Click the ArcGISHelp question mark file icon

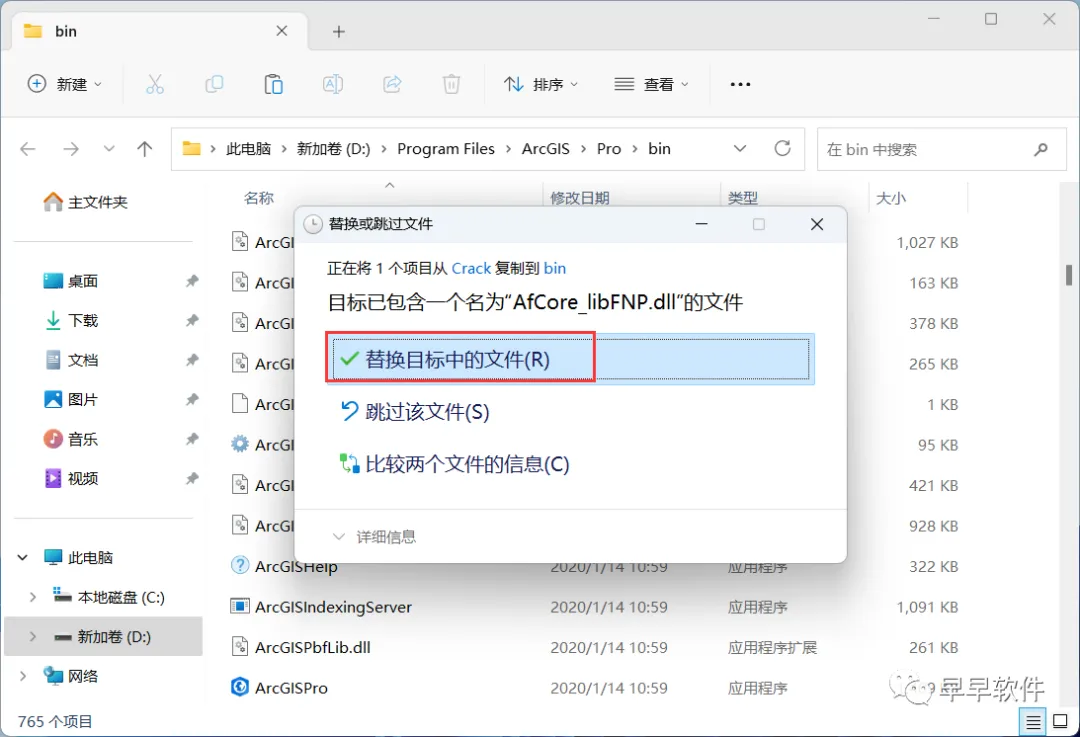pos(240,565)
